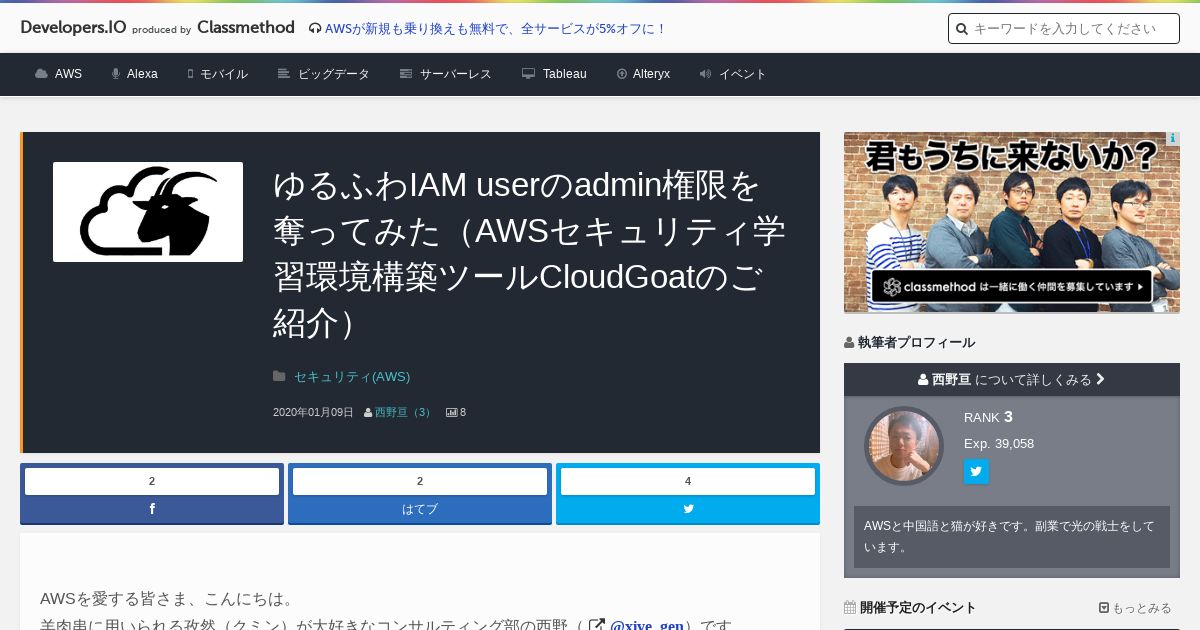Click the Facebook share icon button
The height and width of the screenshot is (630, 1200).
pos(152,509)
